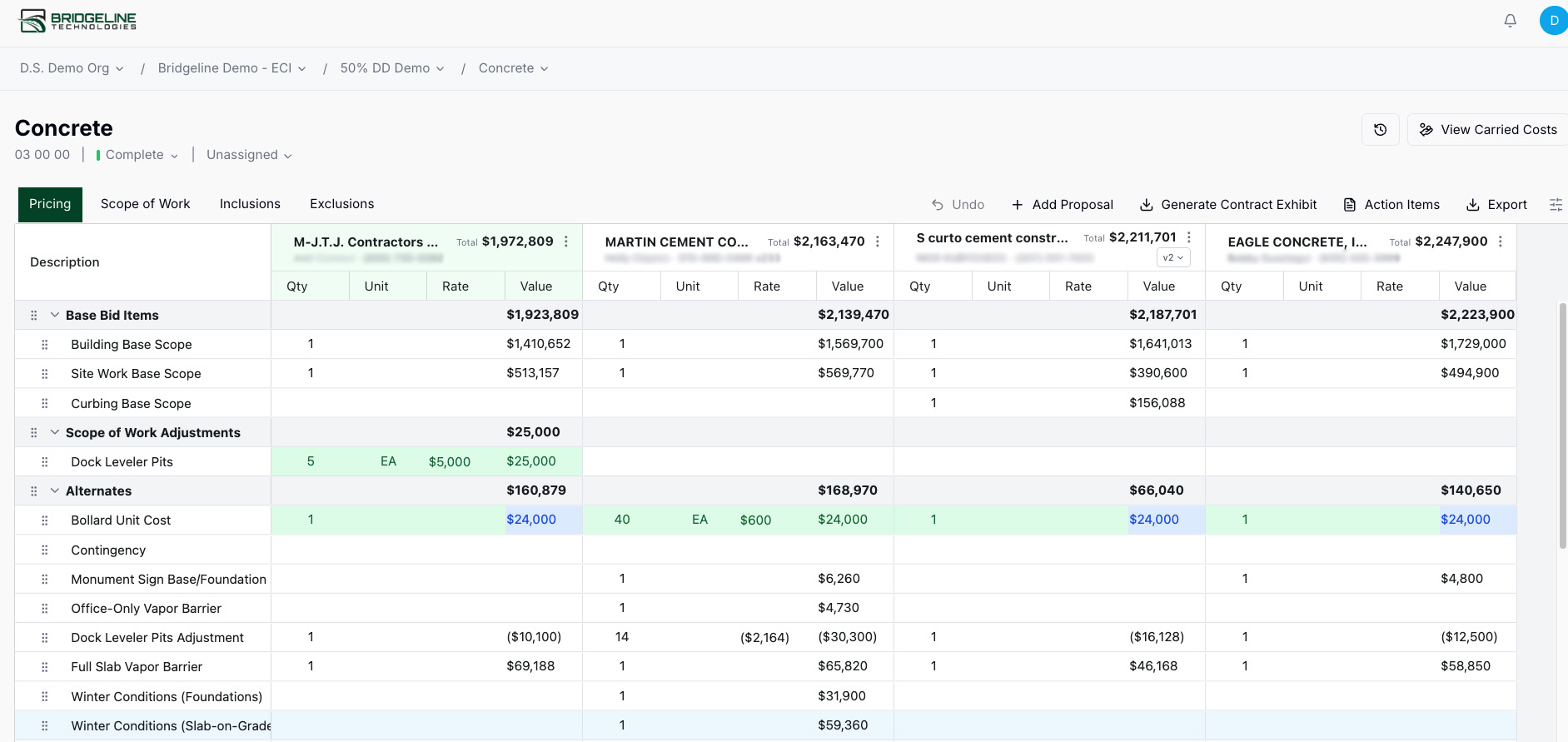Image resolution: width=1568 pixels, height=742 pixels.
Task: Change the Complete status dropdown
Action: pos(137,155)
